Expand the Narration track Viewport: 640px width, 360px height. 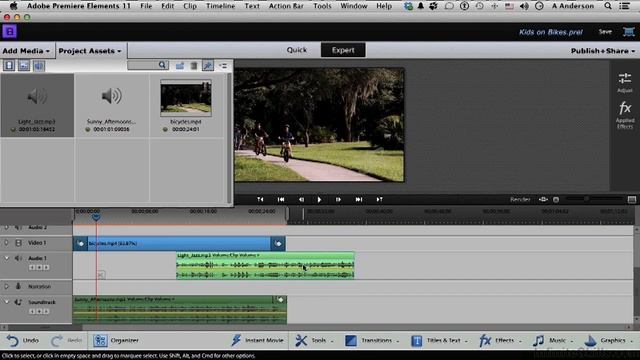click(x=6, y=287)
